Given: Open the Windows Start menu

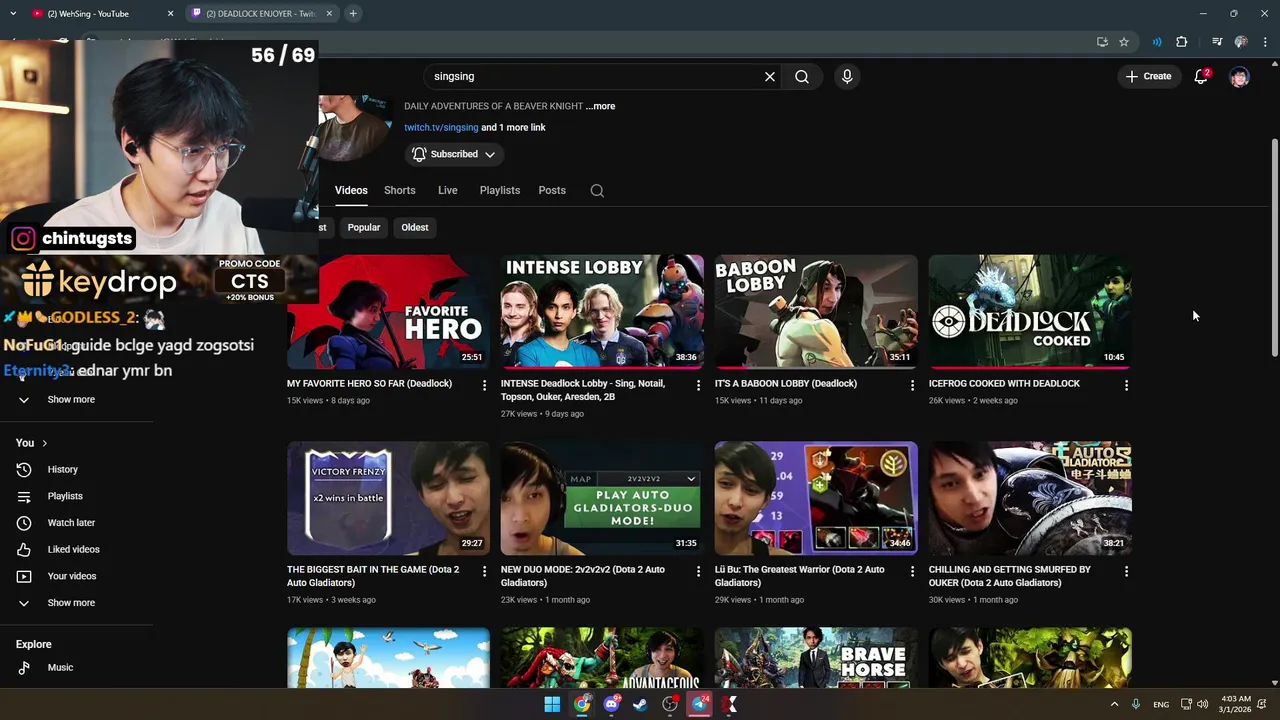Looking at the screenshot, I should [x=552, y=704].
